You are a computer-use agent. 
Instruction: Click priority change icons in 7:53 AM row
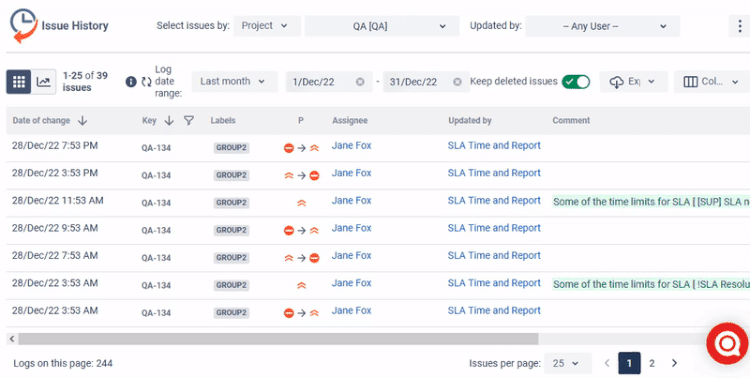[301, 258]
